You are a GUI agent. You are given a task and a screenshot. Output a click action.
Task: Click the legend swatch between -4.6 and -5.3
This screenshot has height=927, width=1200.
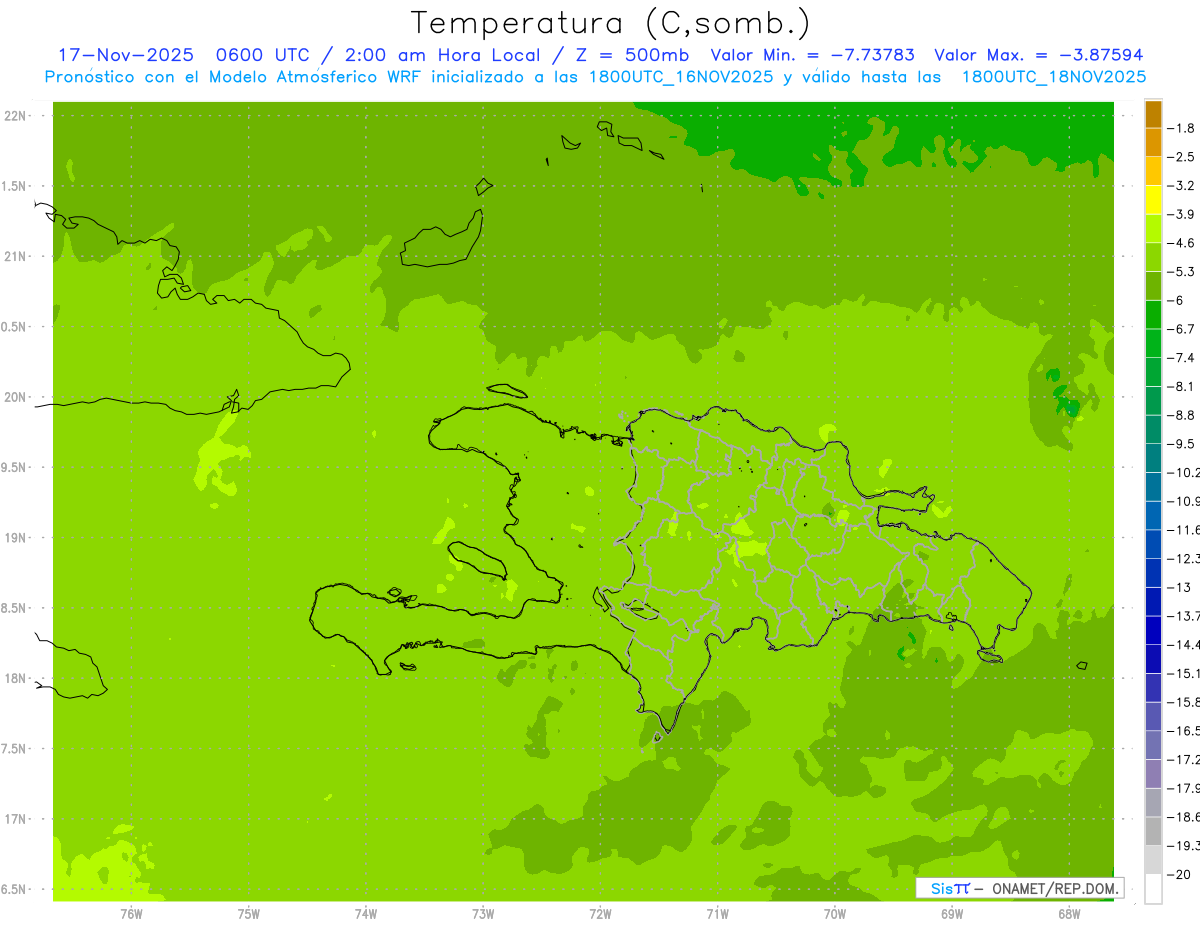(1153, 258)
